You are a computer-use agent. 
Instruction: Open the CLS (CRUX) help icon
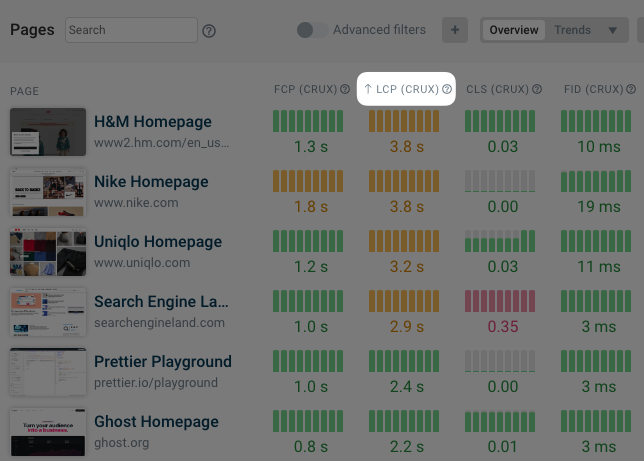point(537,89)
